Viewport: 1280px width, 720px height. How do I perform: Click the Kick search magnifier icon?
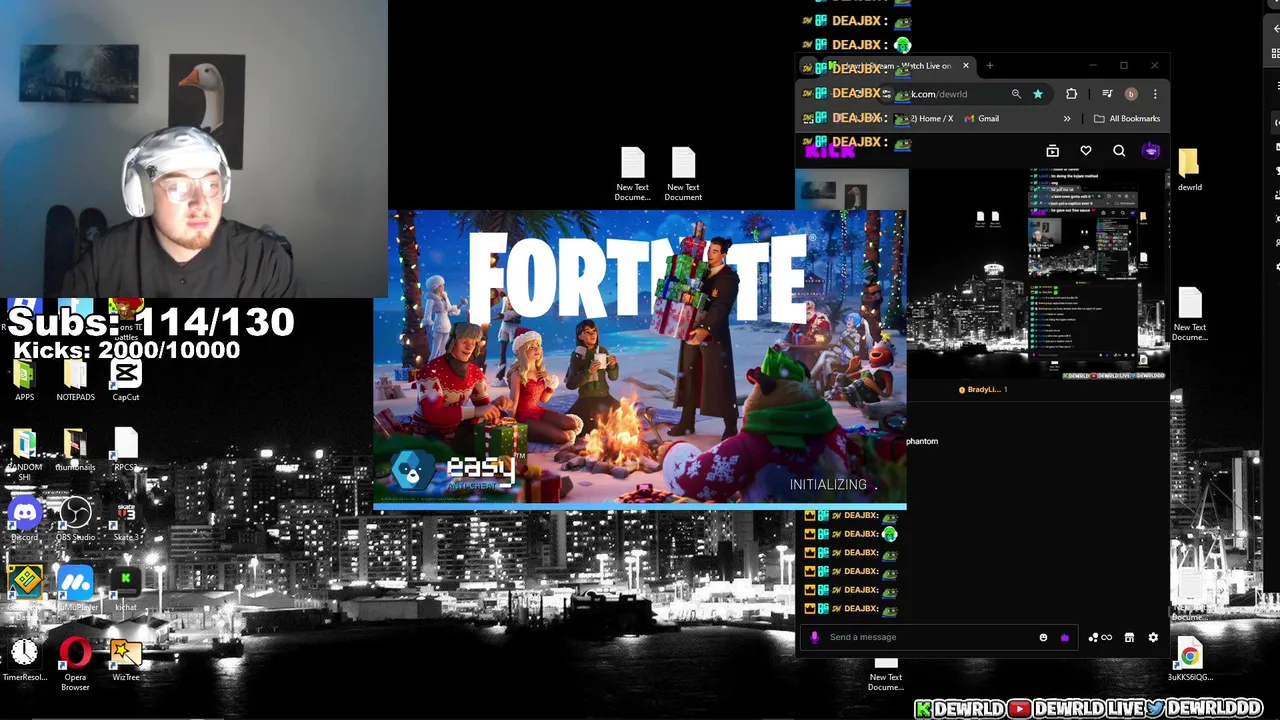click(x=1119, y=151)
